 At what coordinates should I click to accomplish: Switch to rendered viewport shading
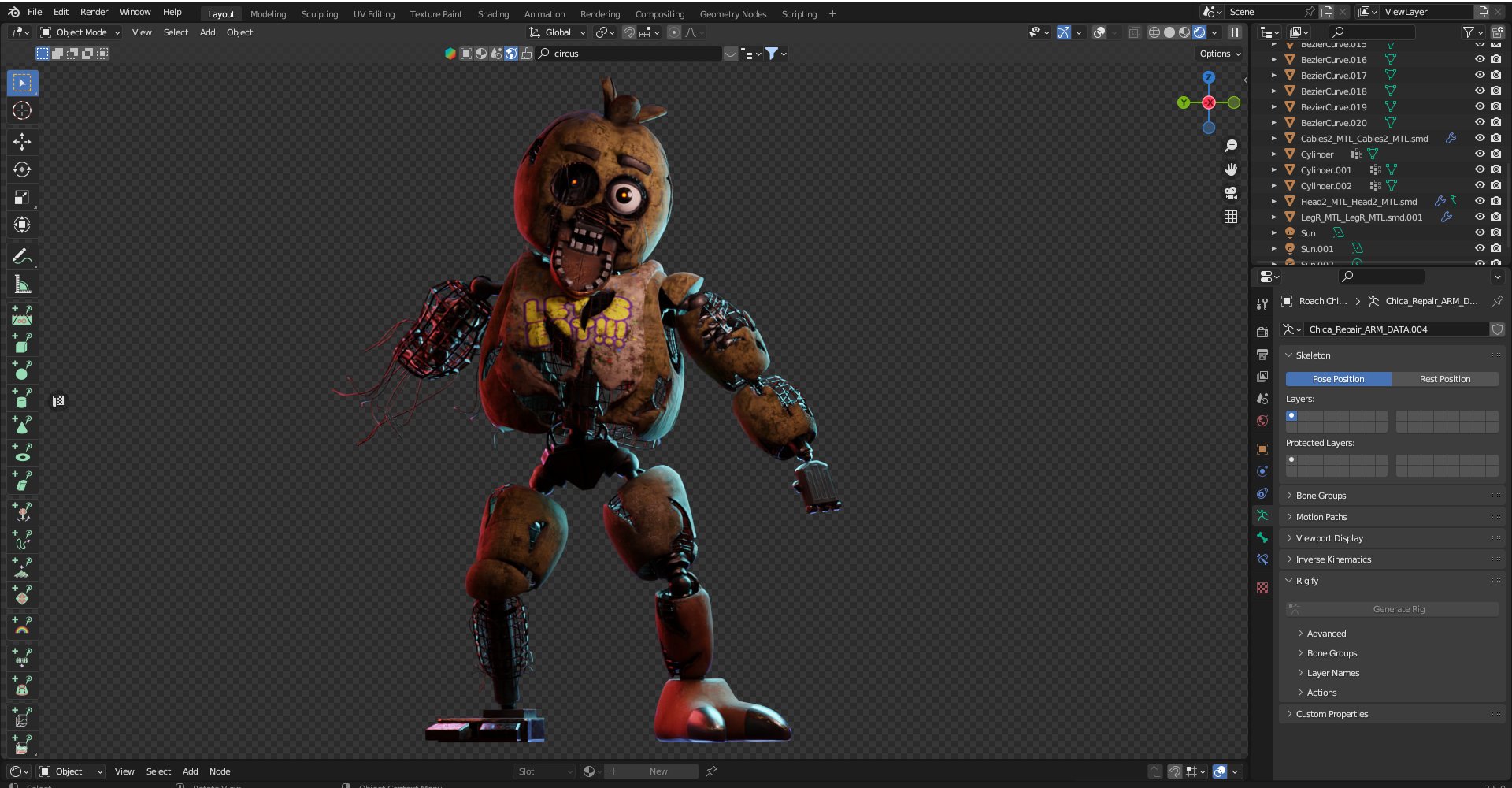tap(1199, 32)
